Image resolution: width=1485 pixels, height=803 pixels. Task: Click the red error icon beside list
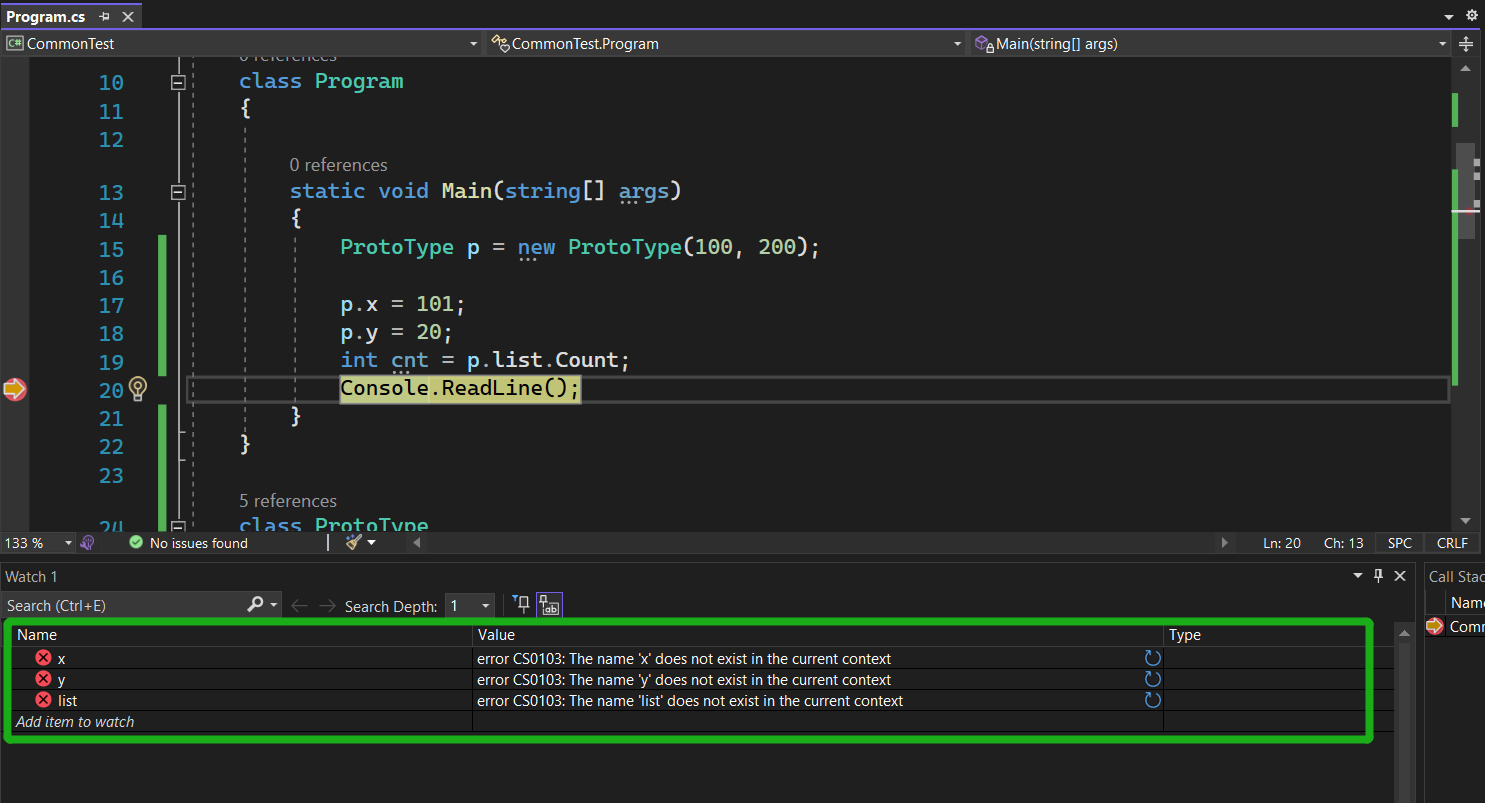44,700
